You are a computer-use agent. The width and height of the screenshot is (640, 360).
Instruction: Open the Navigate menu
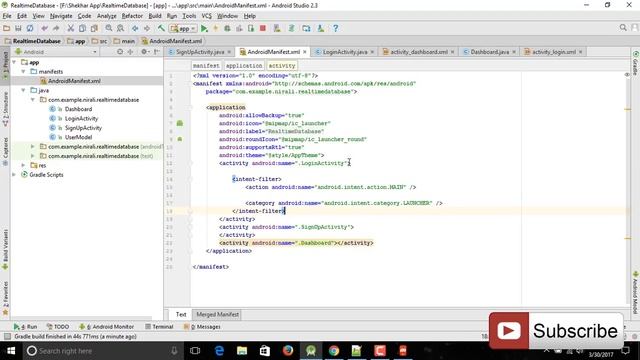(61, 16)
